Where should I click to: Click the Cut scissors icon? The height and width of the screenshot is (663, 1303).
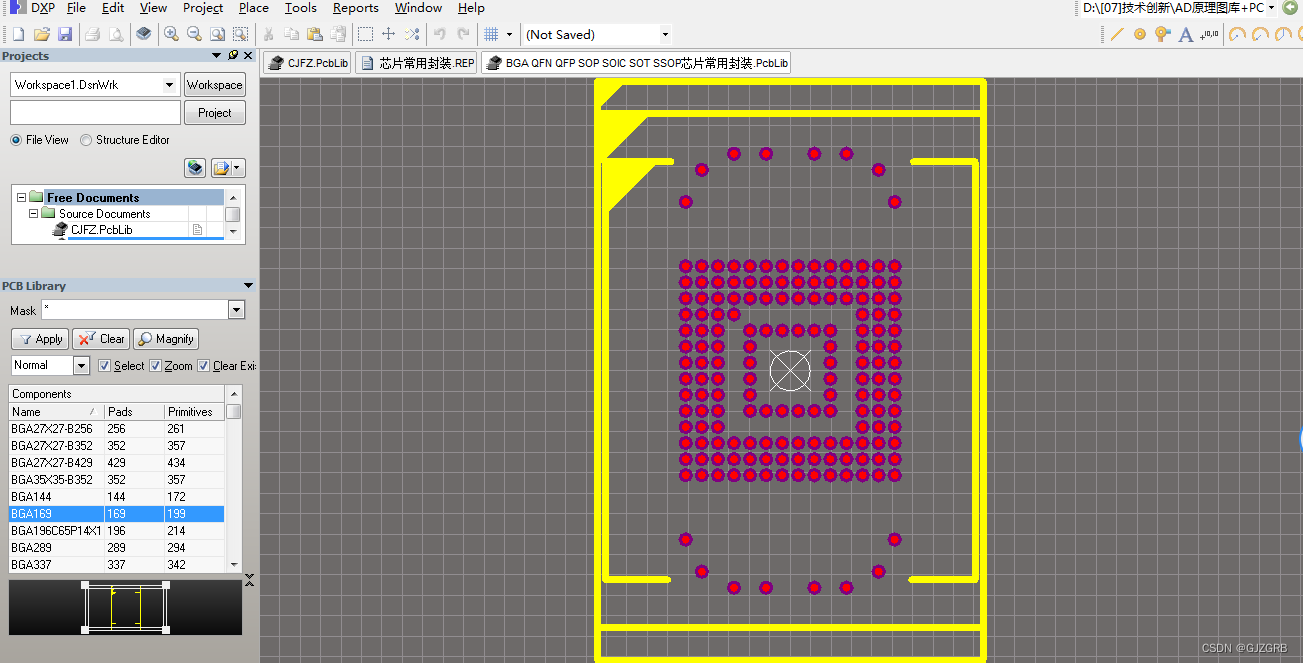pos(268,34)
